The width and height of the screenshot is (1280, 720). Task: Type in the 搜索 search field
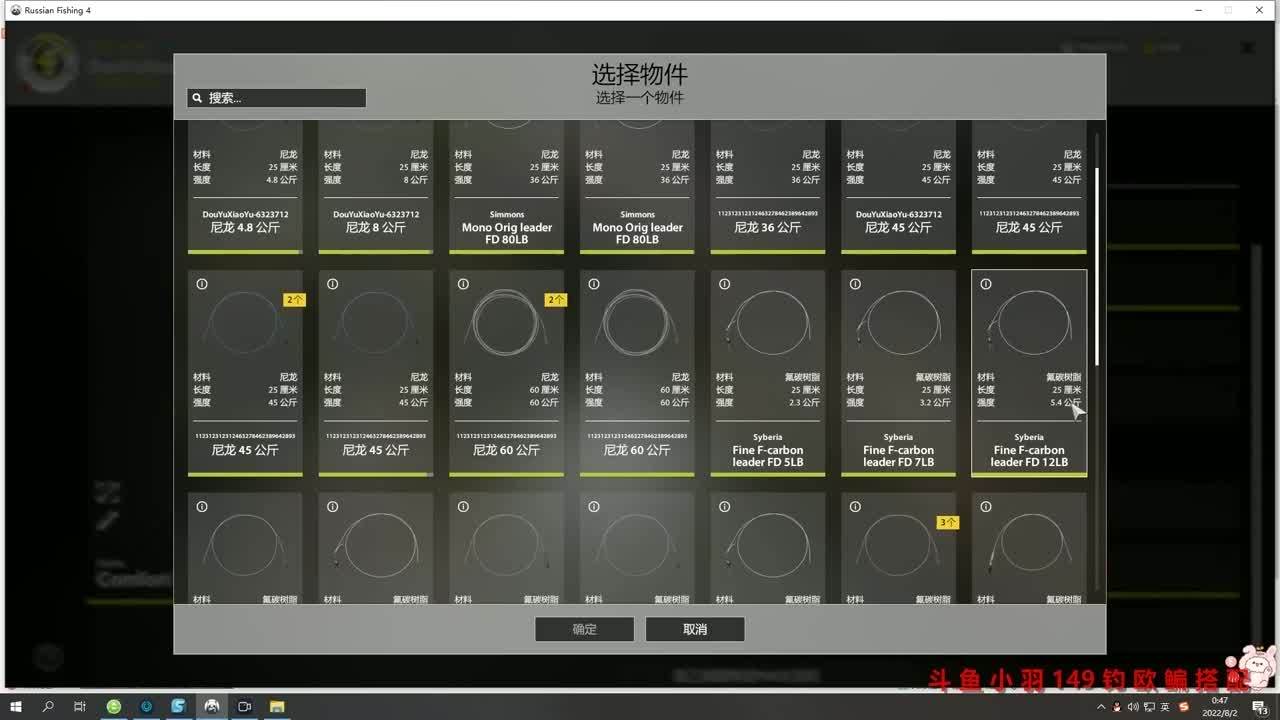pyautogui.click(x=283, y=98)
